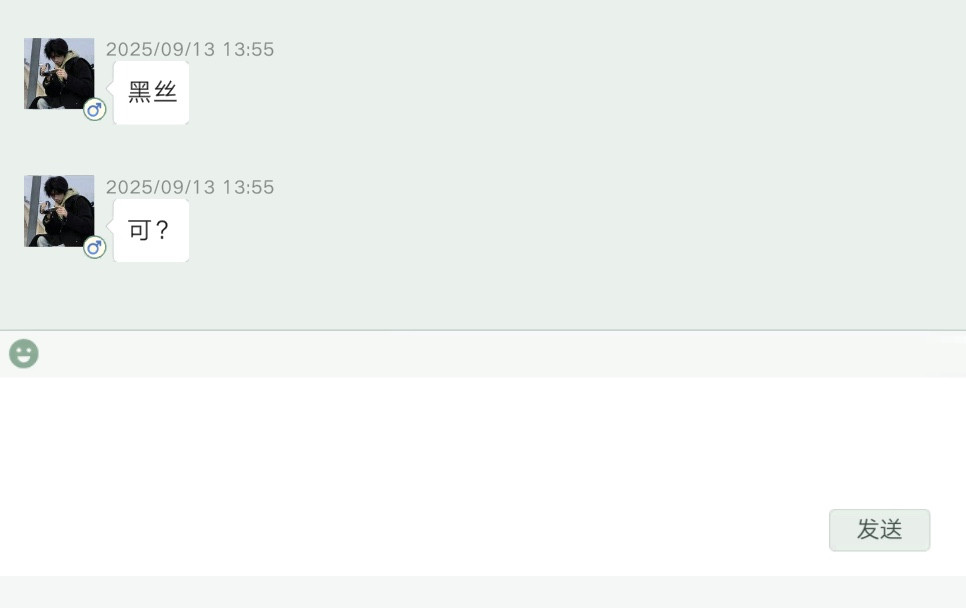
Task: Click the gray footer bar under input
Action: click(483, 592)
